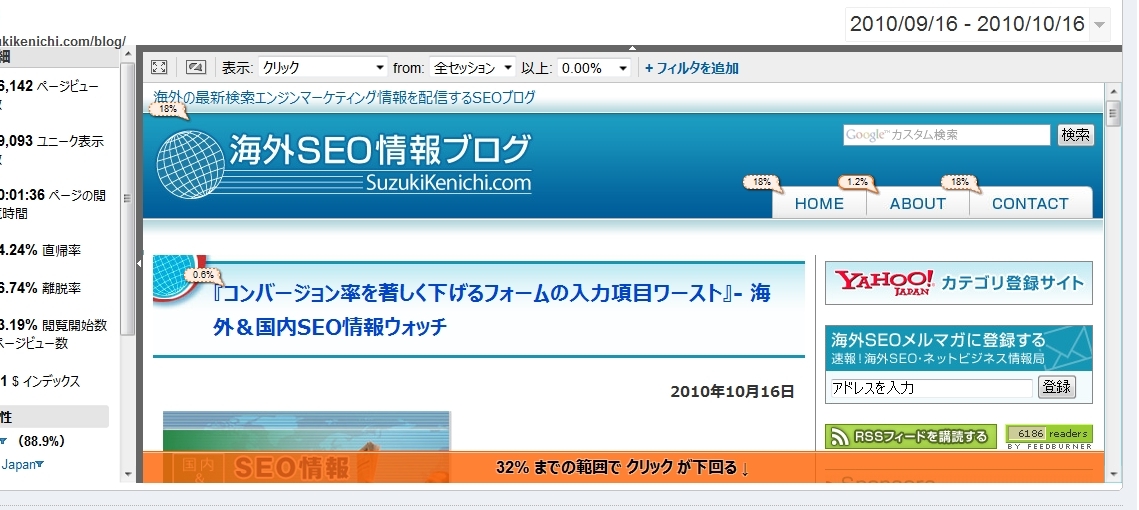This screenshot has height=510, width=1139.
Task: Click the site tagline 海外の最新検索エンジン link
Action: click(344, 97)
